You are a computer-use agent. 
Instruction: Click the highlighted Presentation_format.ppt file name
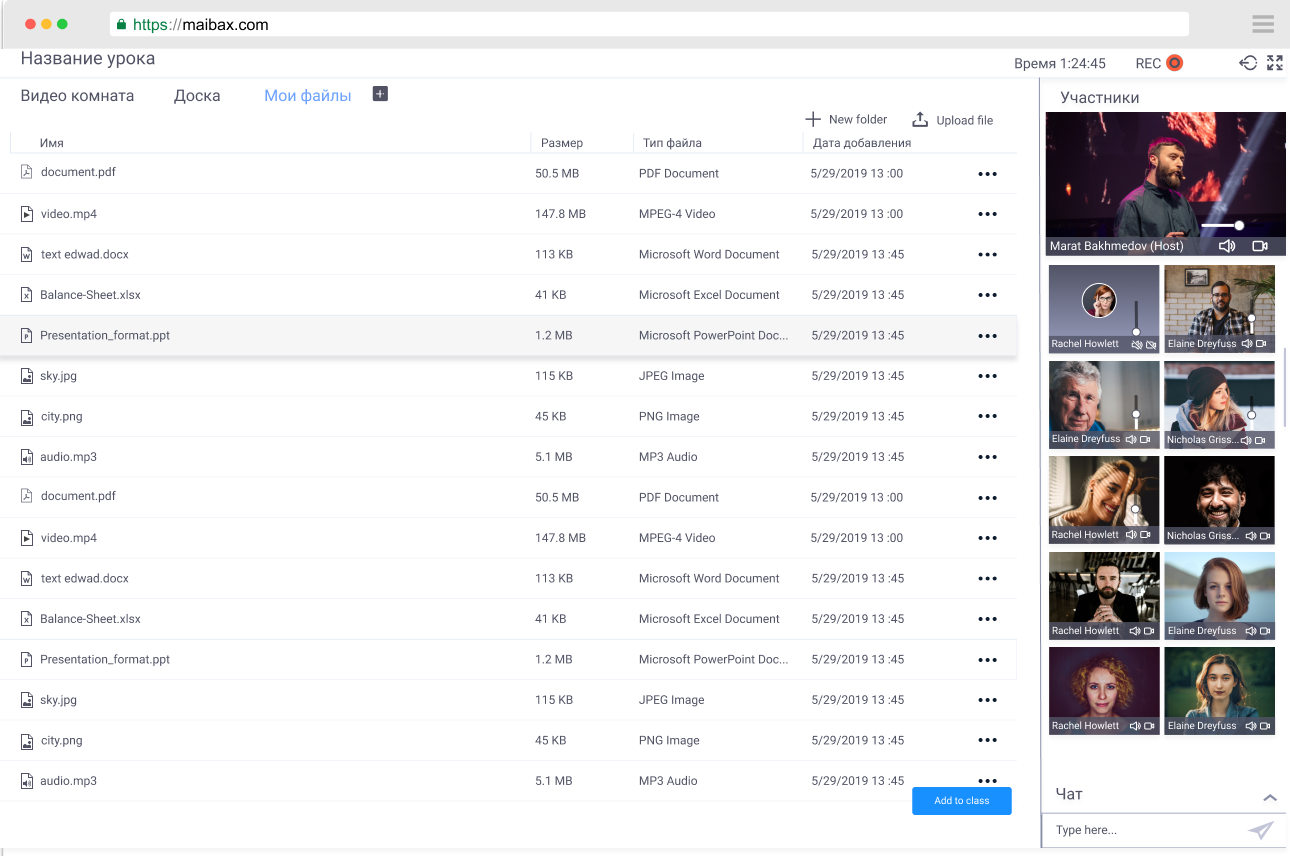[x=105, y=336]
